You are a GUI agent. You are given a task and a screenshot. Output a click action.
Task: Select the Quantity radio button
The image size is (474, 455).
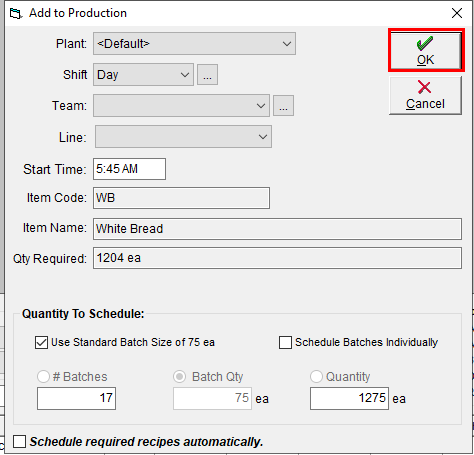coord(316,377)
